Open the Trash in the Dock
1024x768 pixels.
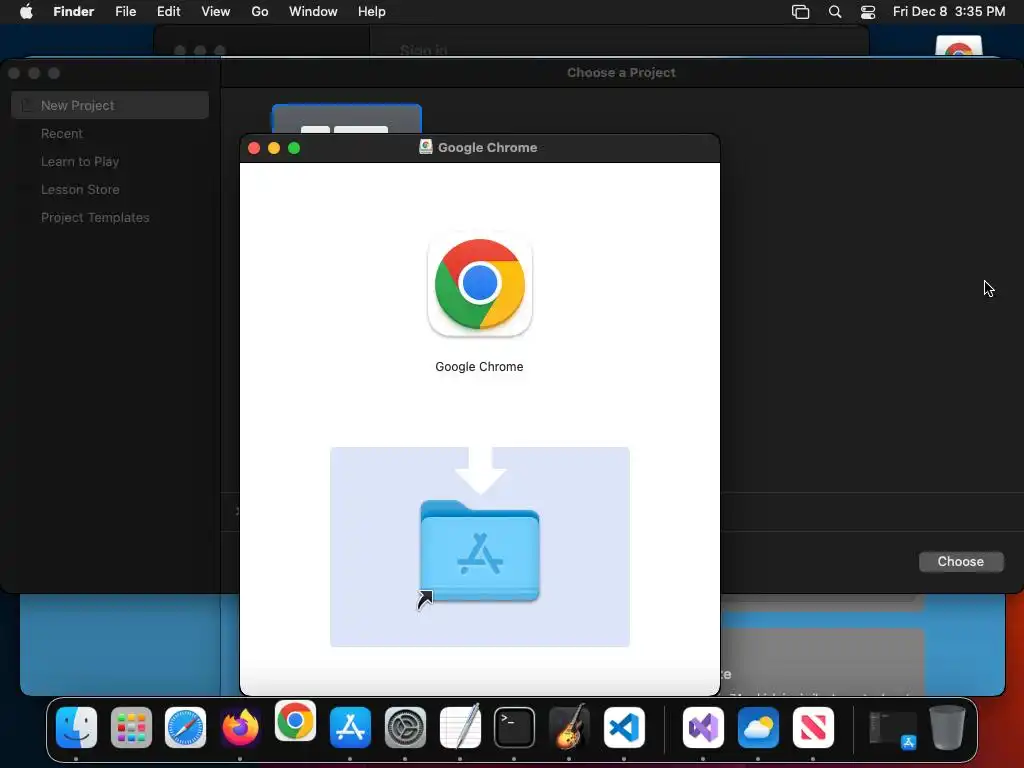[x=947, y=727]
